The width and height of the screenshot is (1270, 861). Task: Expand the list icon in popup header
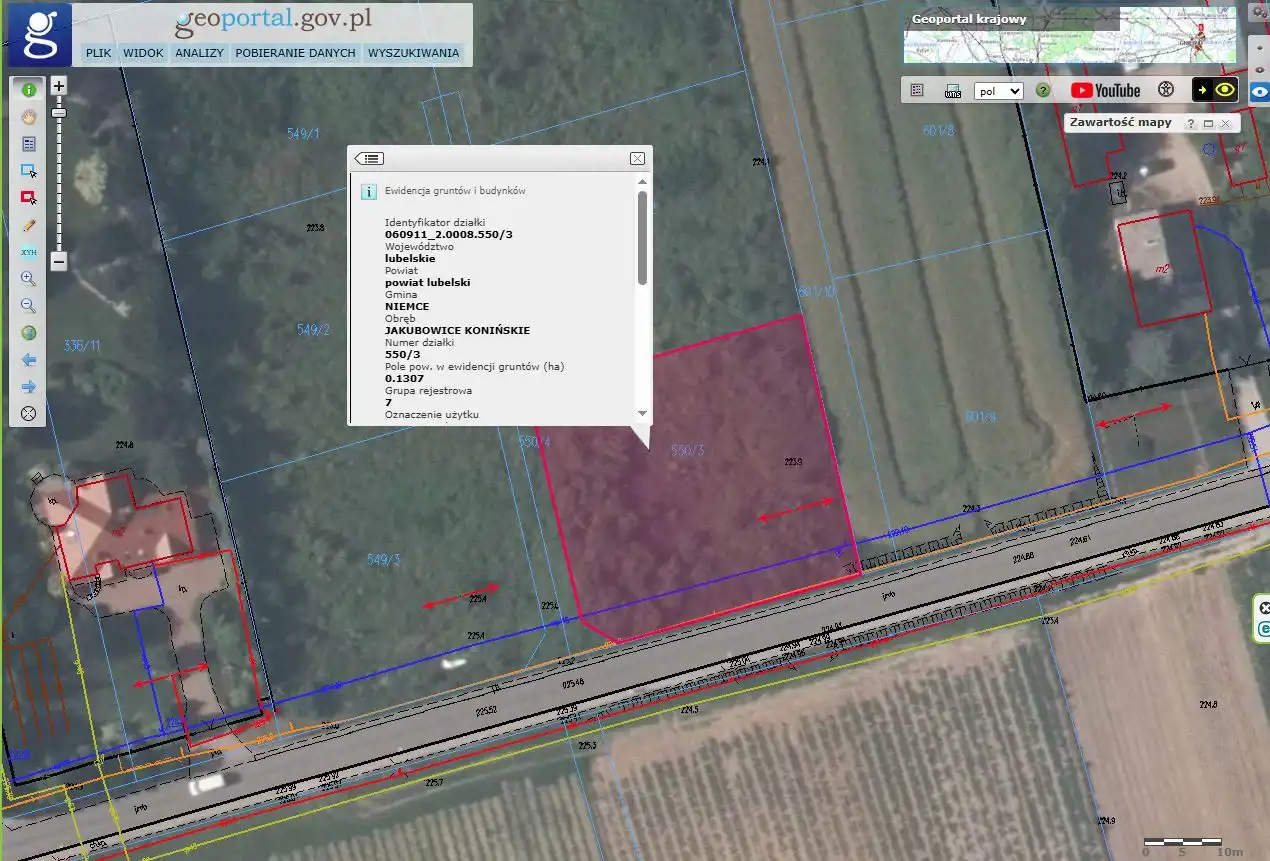tap(369, 158)
